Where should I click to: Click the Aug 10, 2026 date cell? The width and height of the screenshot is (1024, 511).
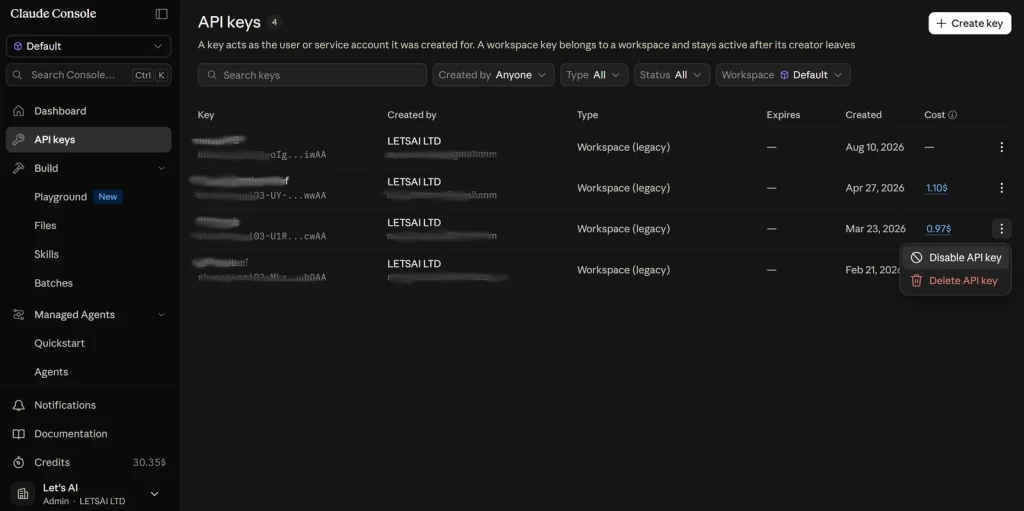[874, 148]
